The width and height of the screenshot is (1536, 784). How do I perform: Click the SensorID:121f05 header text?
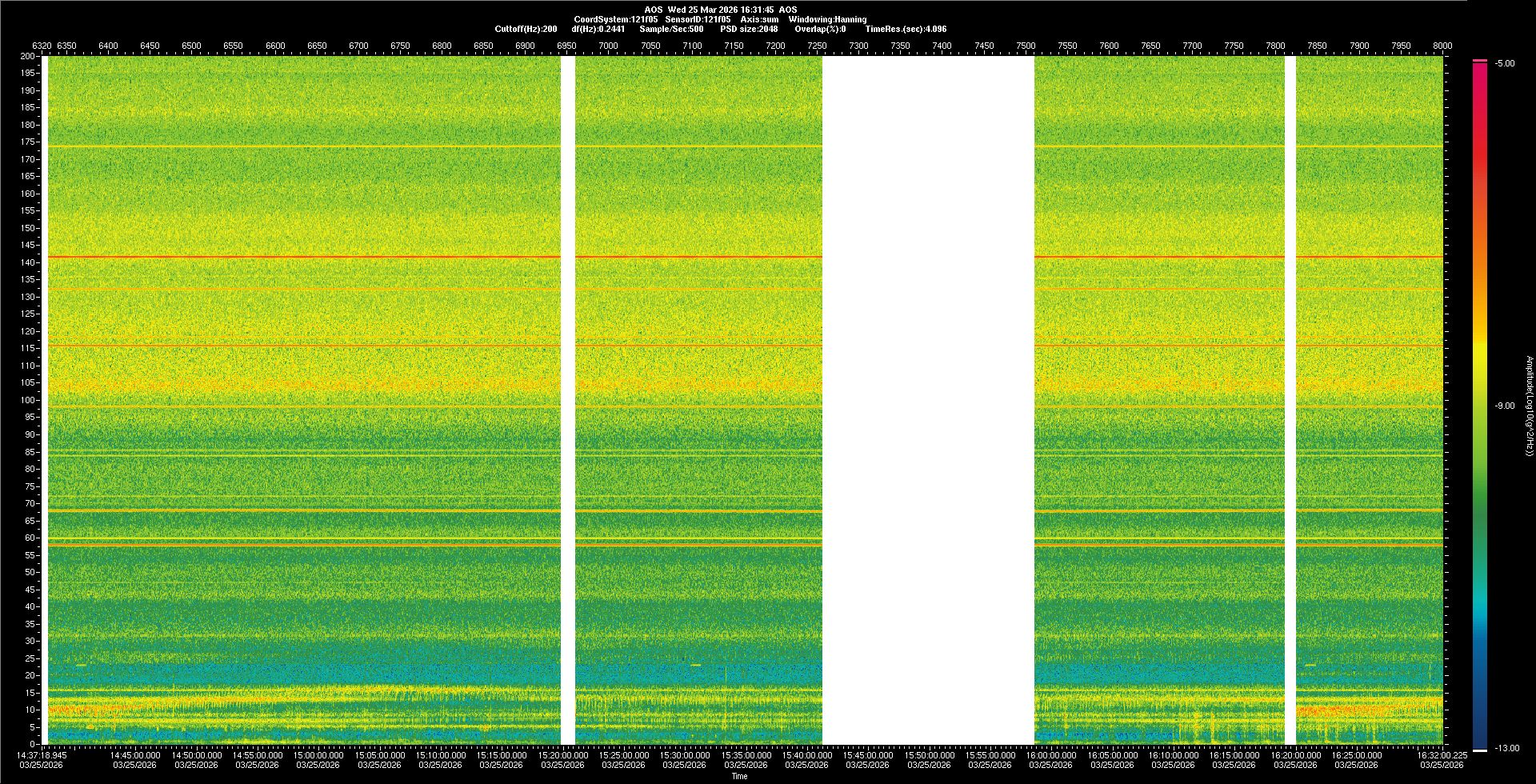pos(698,19)
